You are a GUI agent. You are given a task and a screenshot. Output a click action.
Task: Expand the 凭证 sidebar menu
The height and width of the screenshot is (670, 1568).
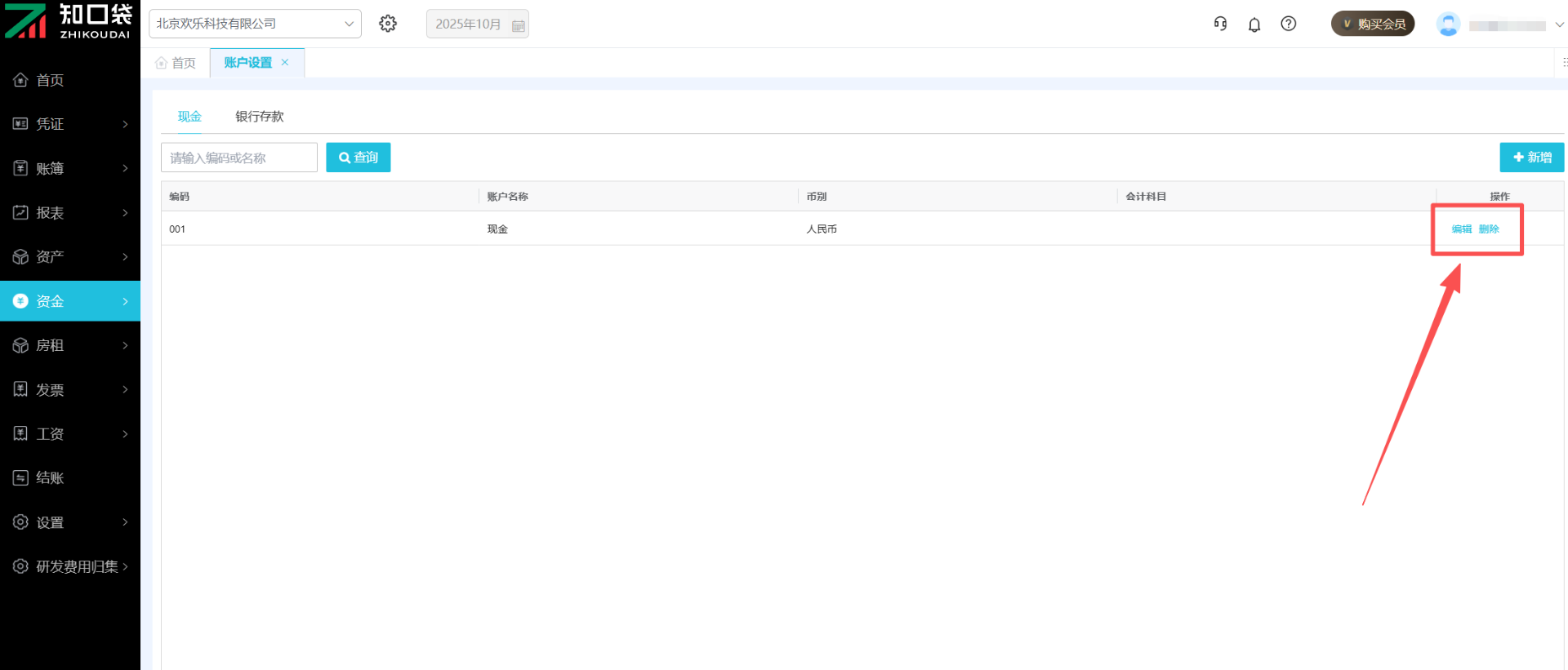click(x=70, y=124)
